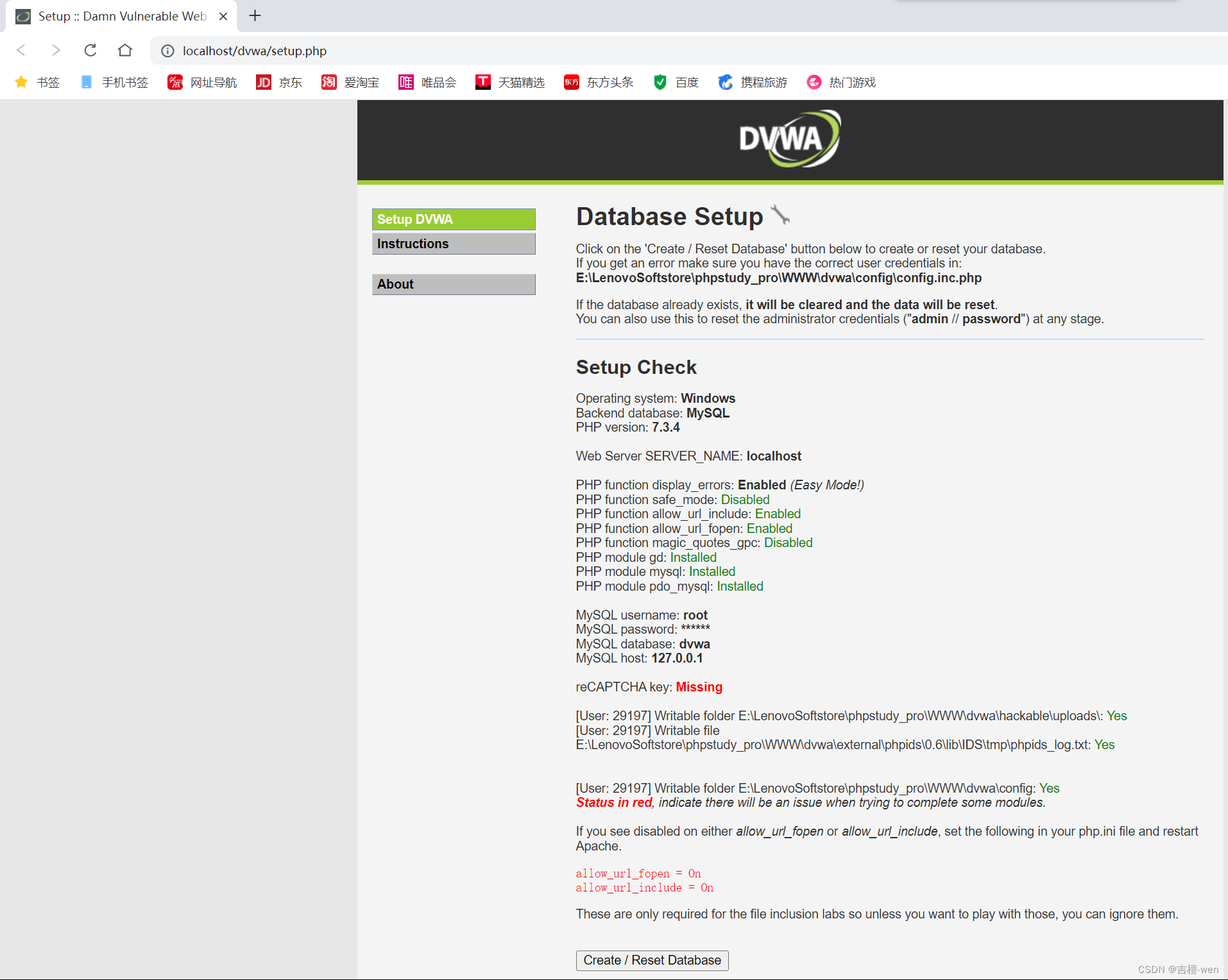Close the Setup DVWA tab
The height and width of the screenshot is (980, 1228).
tap(223, 16)
